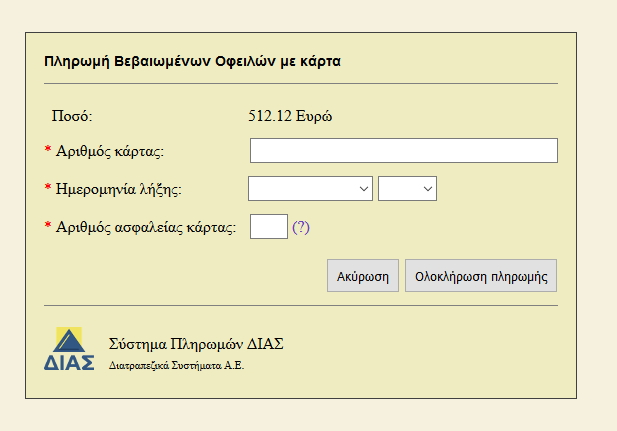The height and width of the screenshot is (431, 617).
Task: Click the chevron arrow of the month selector
Action: click(364, 189)
